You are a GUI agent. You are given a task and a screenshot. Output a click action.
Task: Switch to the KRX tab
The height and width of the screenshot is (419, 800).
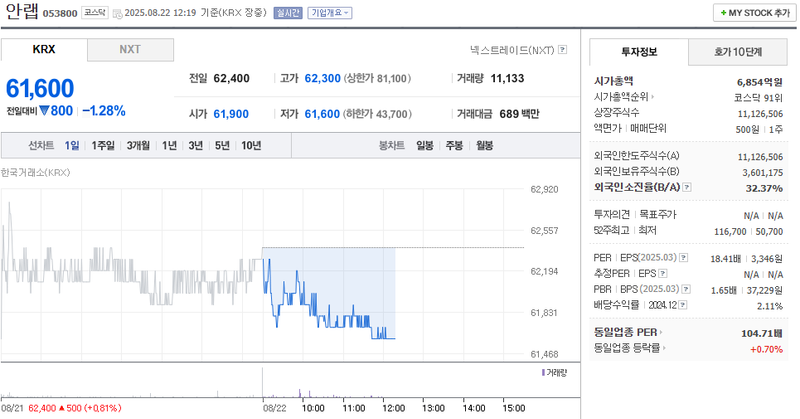(x=44, y=50)
